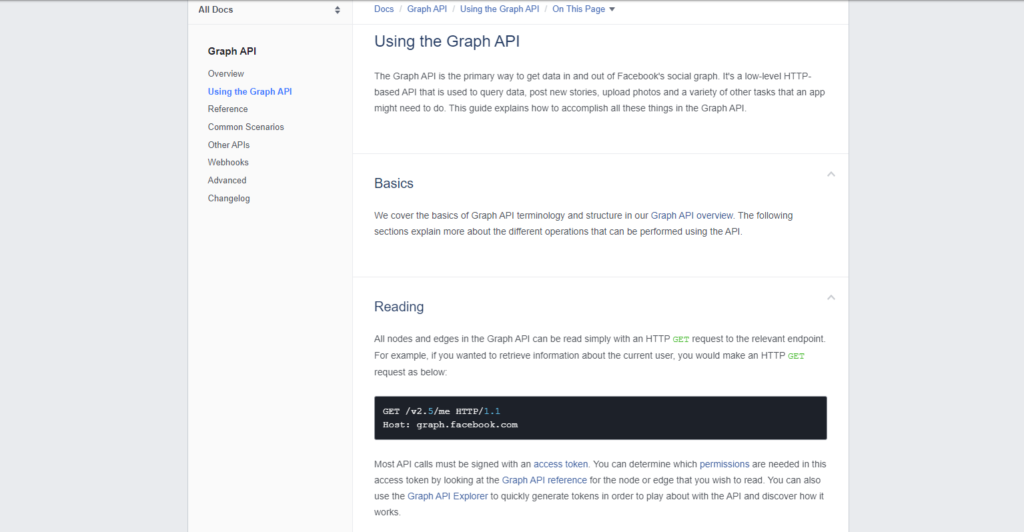Expand the On This Page dropdown
The height and width of the screenshot is (532, 1024).
point(583,9)
